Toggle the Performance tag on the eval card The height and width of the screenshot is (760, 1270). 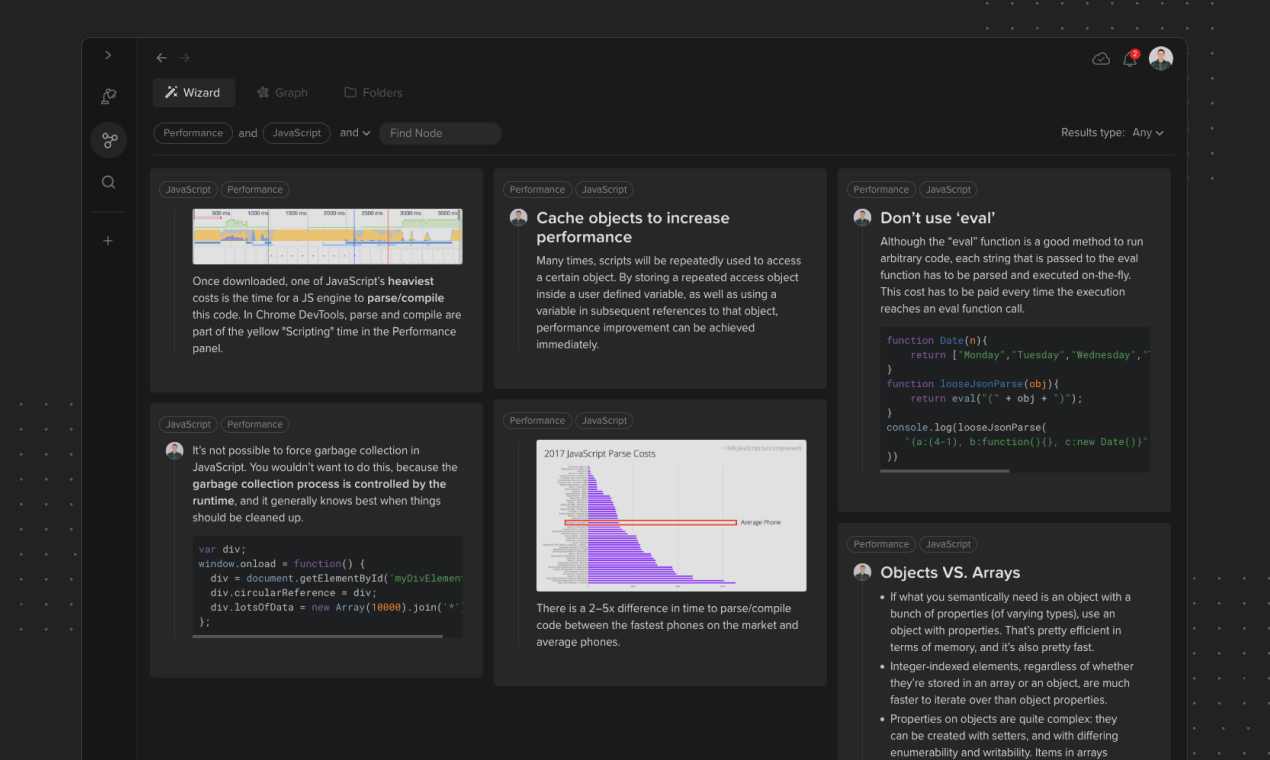(881, 189)
